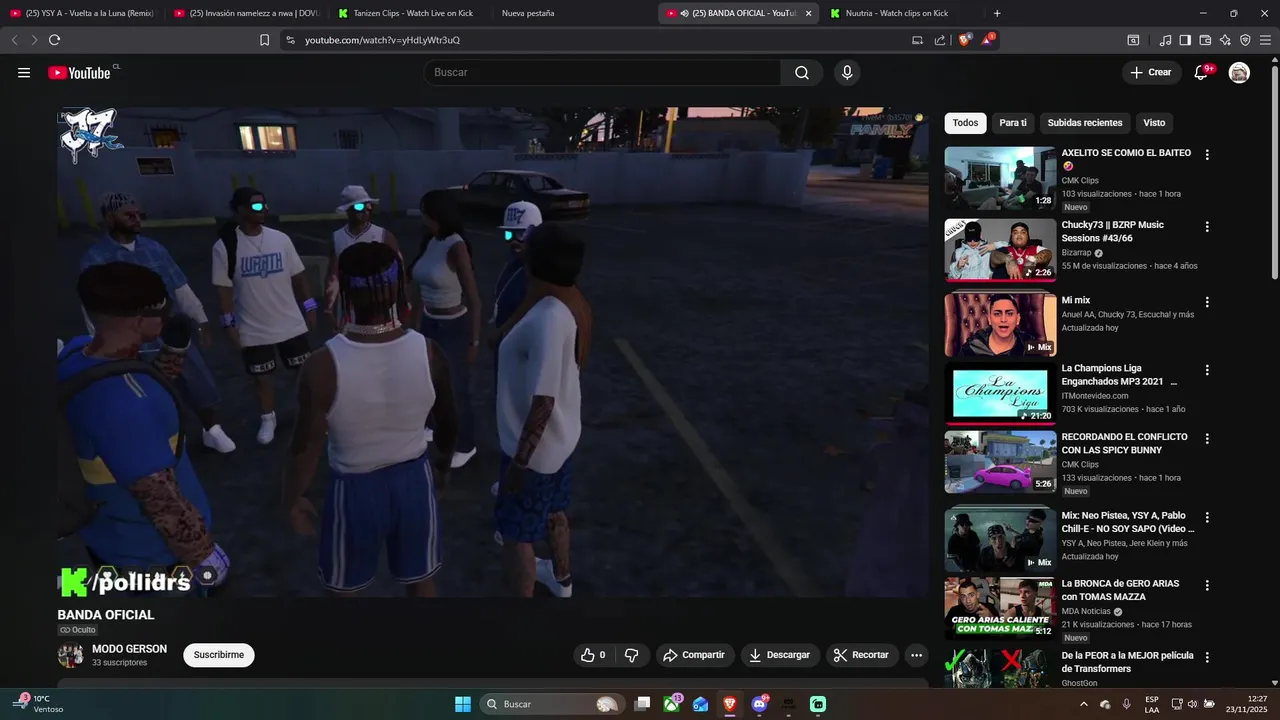
Task: Show hidden system tray icons chevron
Action: point(1083,704)
